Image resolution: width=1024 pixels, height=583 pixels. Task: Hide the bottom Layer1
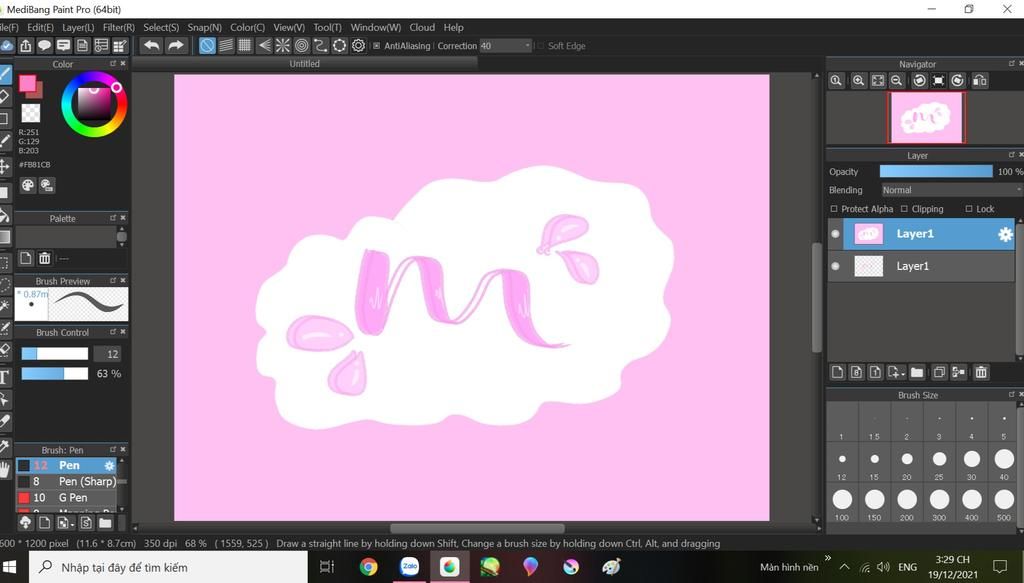click(x=835, y=266)
